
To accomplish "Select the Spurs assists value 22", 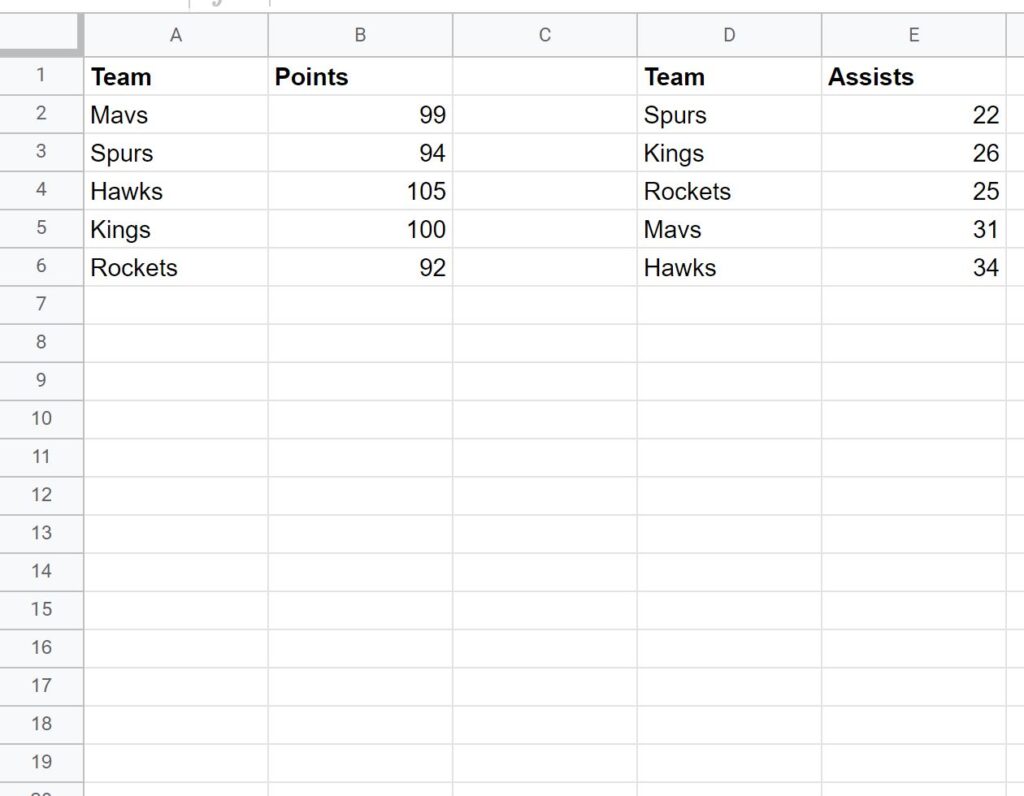I will click(913, 115).
